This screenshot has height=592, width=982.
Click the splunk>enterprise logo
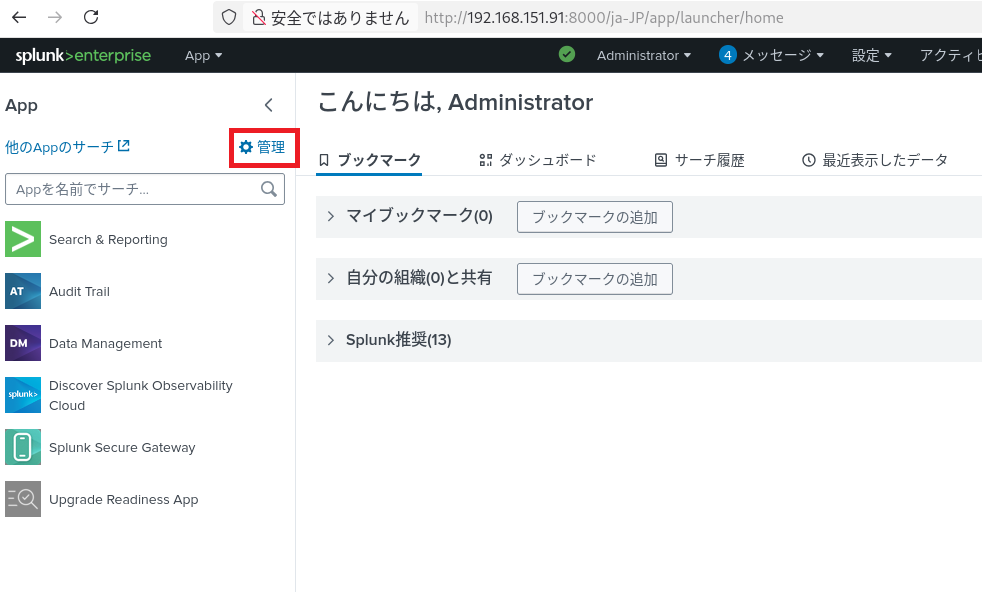point(83,56)
